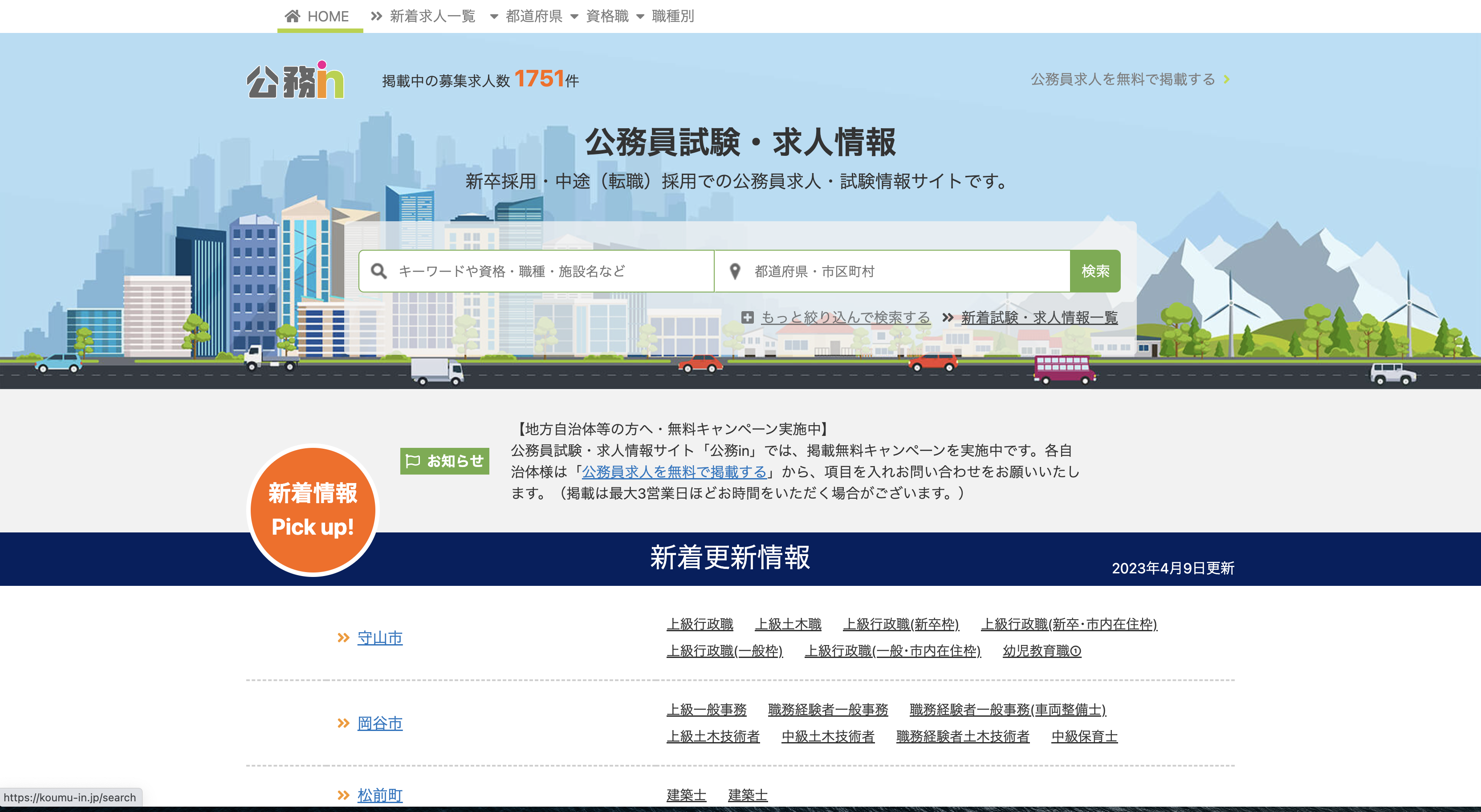Click the flag icon in the お知らせ label
Screen dimensions: 1481x812
[413, 460]
